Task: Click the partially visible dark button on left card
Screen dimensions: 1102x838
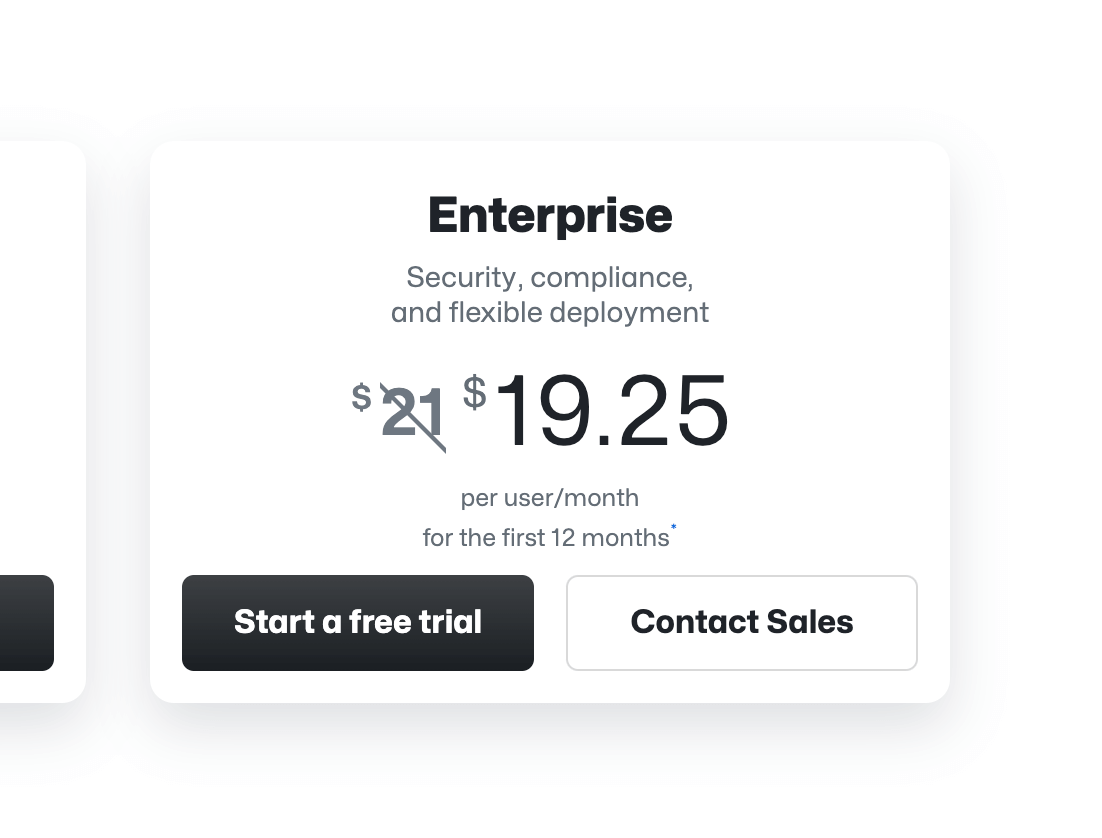Action: pos(26,622)
